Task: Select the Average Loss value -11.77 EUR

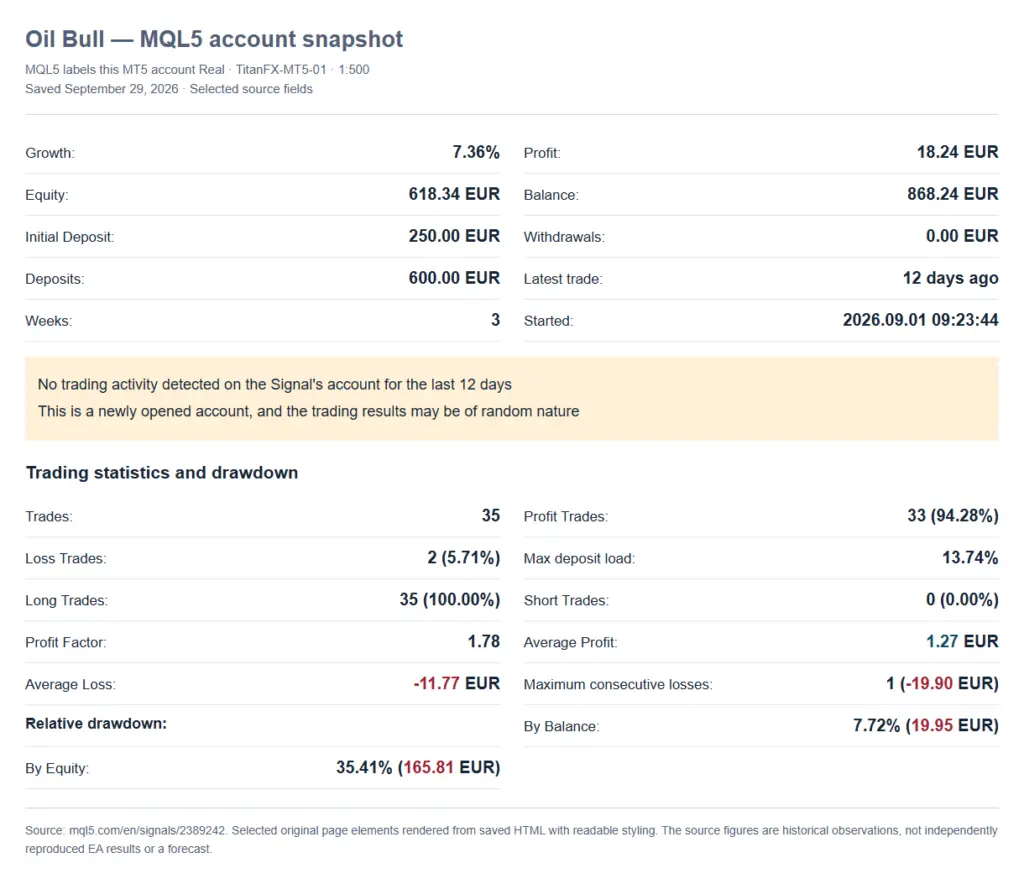Action: click(456, 683)
